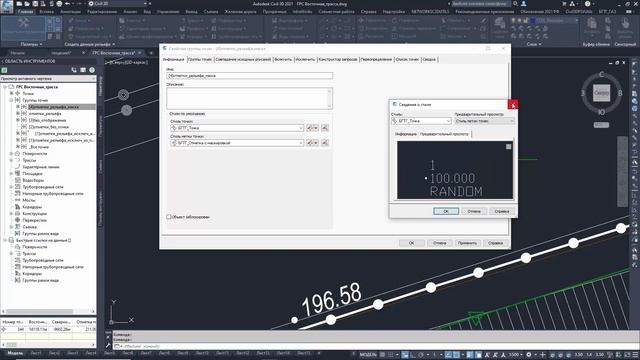Select _Все точки point group
The width and height of the screenshot is (640, 360).
pyautogui.click(x=39, y=147)
